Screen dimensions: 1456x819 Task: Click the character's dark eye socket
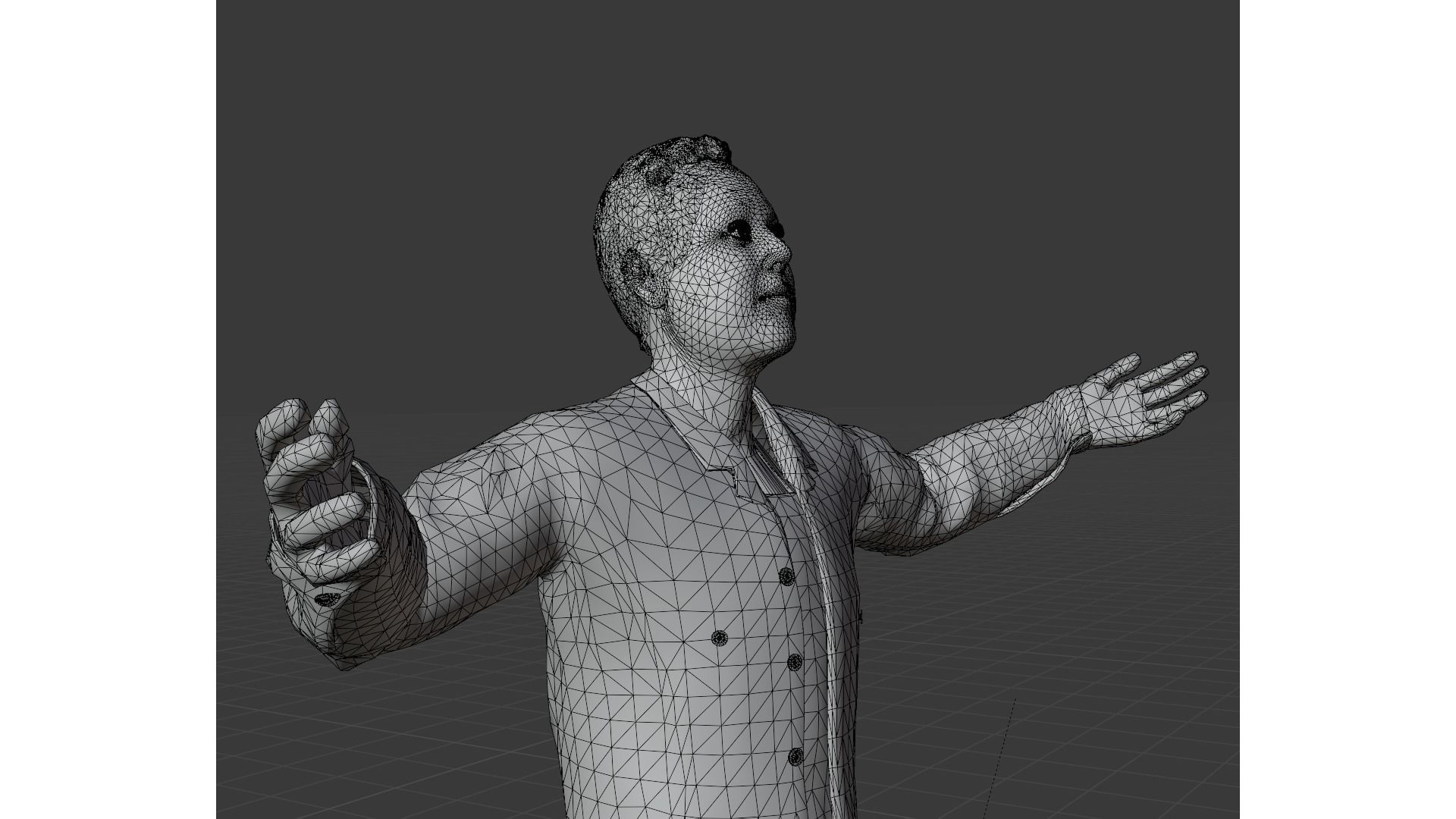(739, 231)
